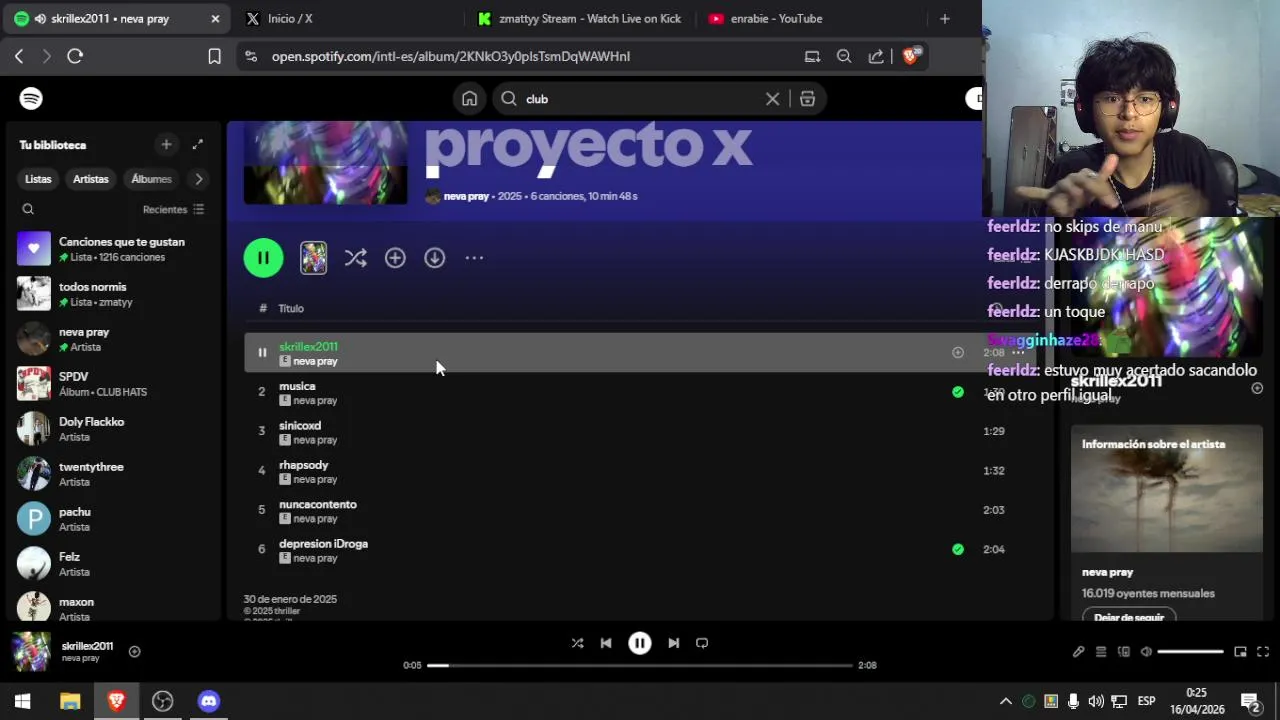Seek on the song progress bar
The image size is (1280, 720).
tap(640, 665)
